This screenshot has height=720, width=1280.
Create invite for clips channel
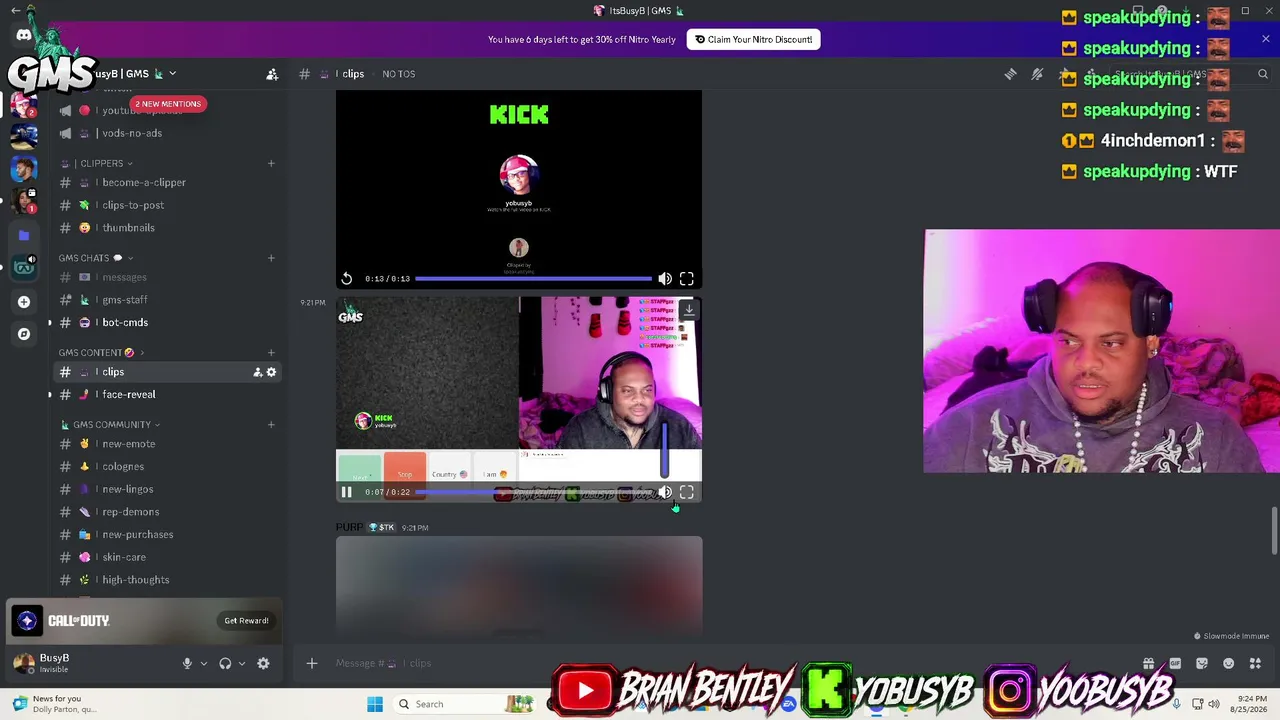[257, 372]
